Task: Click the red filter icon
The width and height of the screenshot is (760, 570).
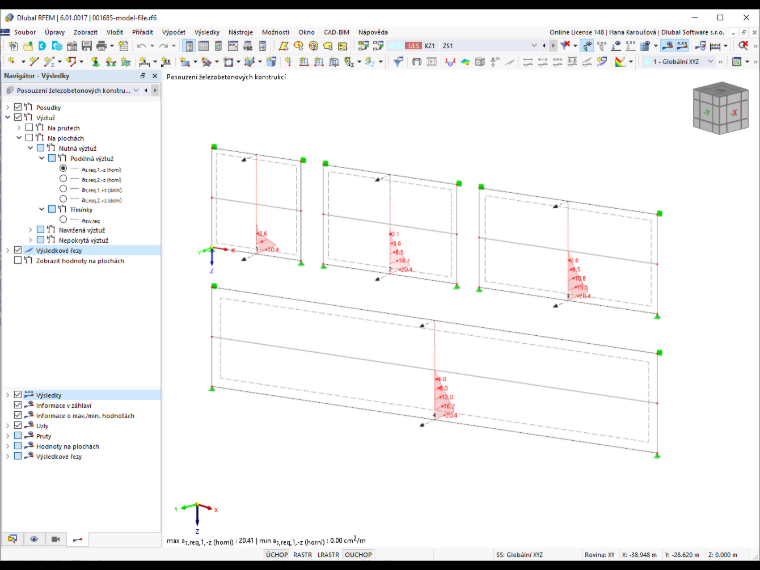Action: [x=565, y=46]
